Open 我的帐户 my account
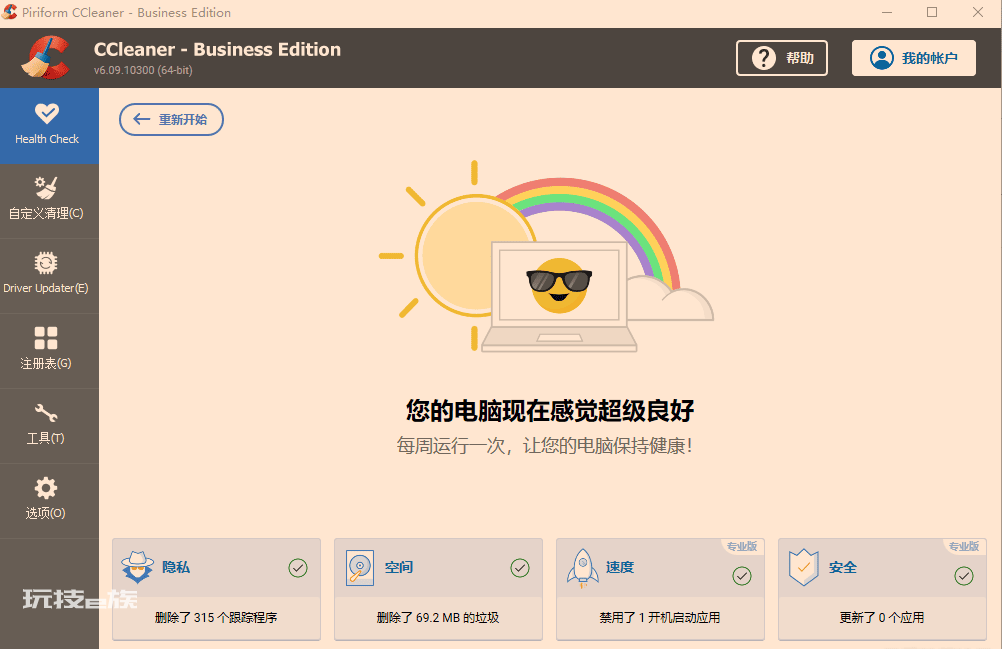The height and width of the screenshot is (649, 1002). click(x=914, y=58)
